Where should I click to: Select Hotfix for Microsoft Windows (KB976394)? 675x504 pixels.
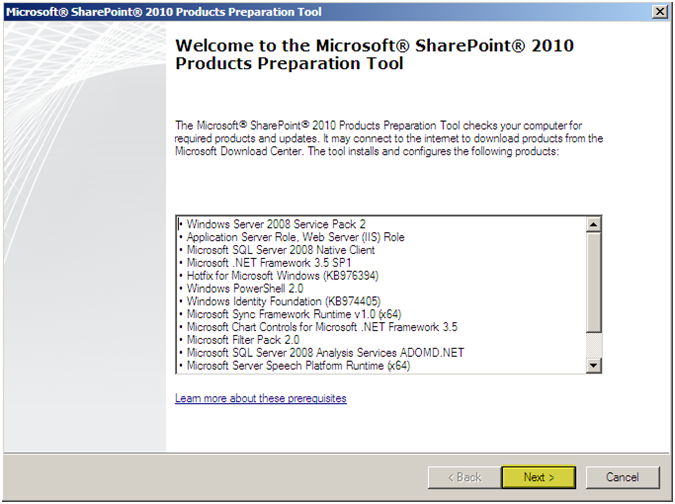(282, 275)
